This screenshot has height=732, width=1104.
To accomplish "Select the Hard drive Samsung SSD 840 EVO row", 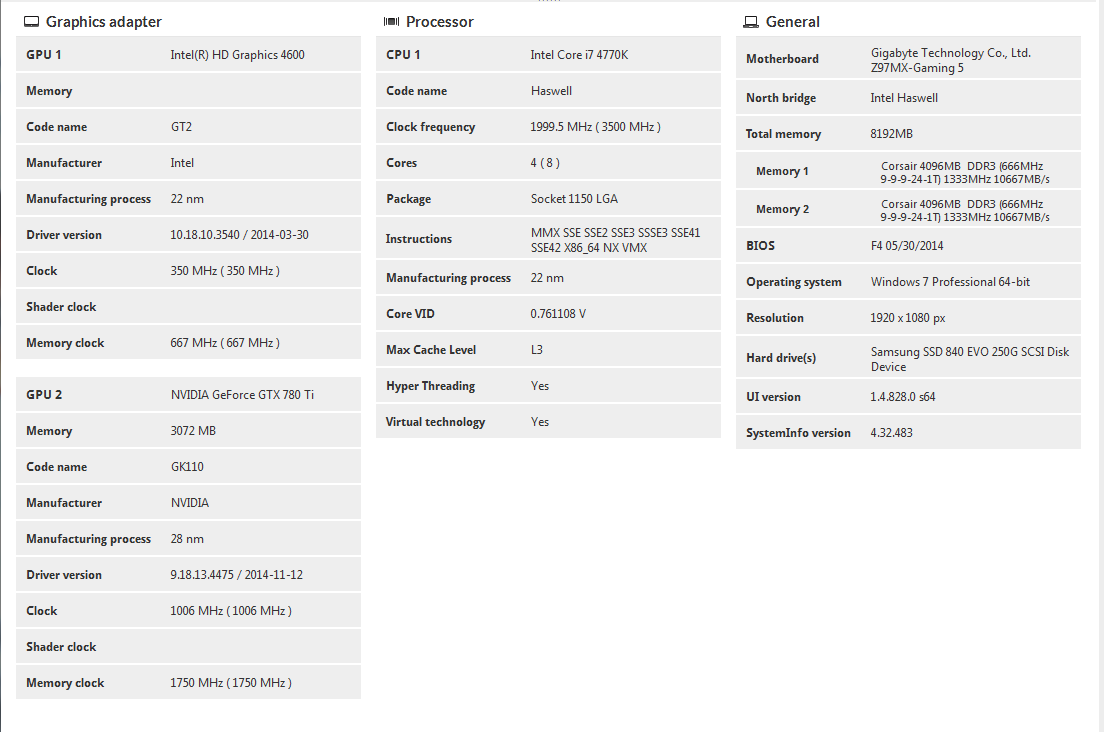I will click(908, 357).
